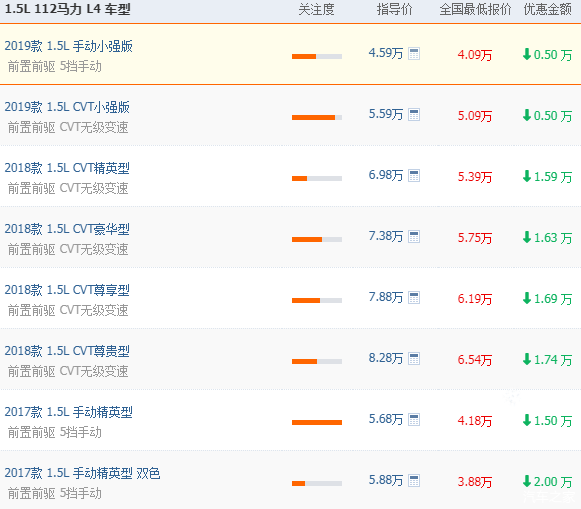Open 2018款 1.5L CVT豪华型 model link

point(67,229)
